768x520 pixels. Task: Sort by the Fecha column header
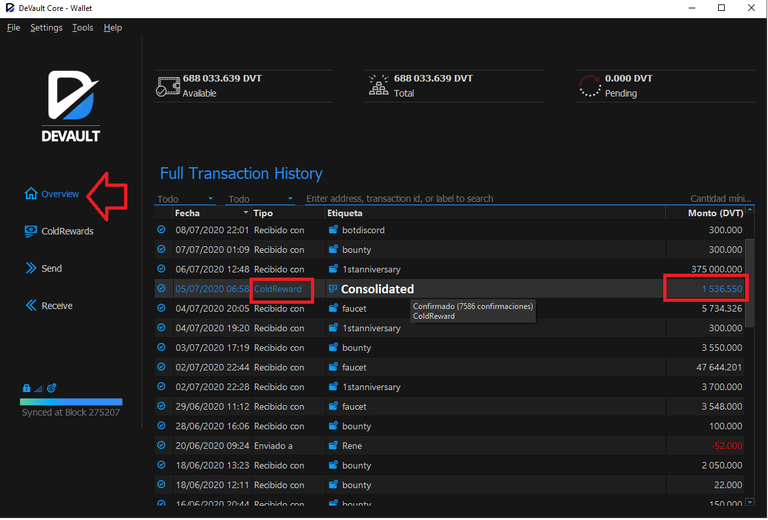point(212,213)
